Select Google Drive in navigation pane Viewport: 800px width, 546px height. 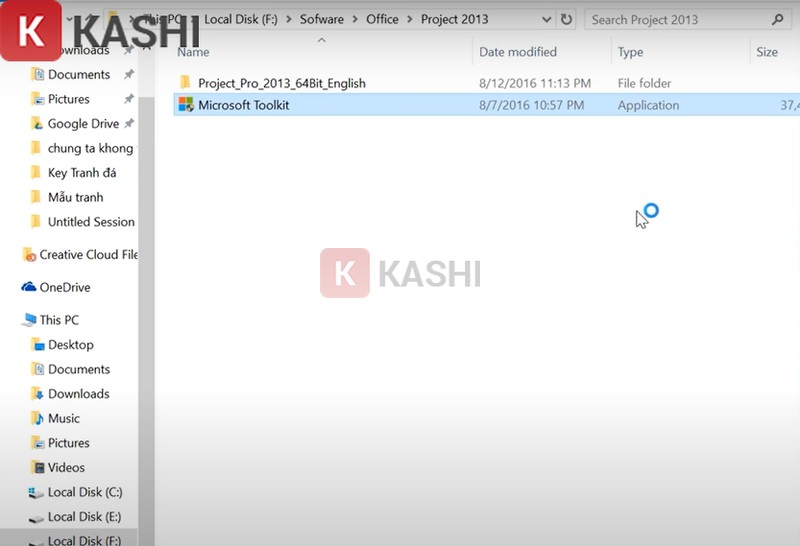point(83,123)
